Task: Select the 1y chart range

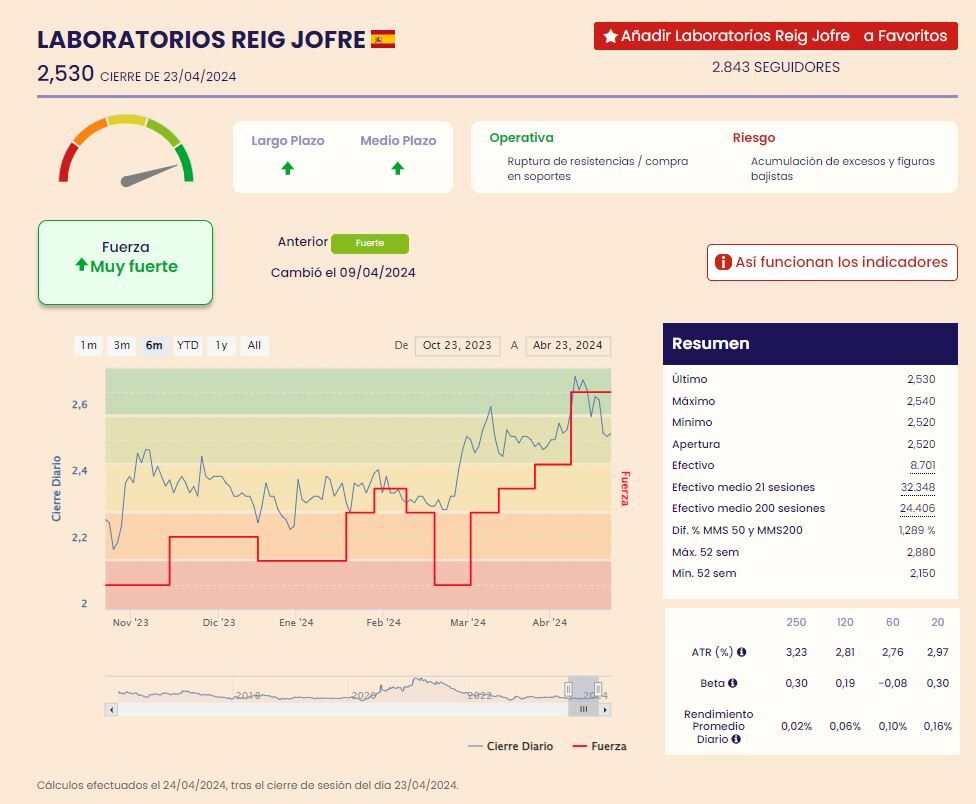Action: [222, 345]
